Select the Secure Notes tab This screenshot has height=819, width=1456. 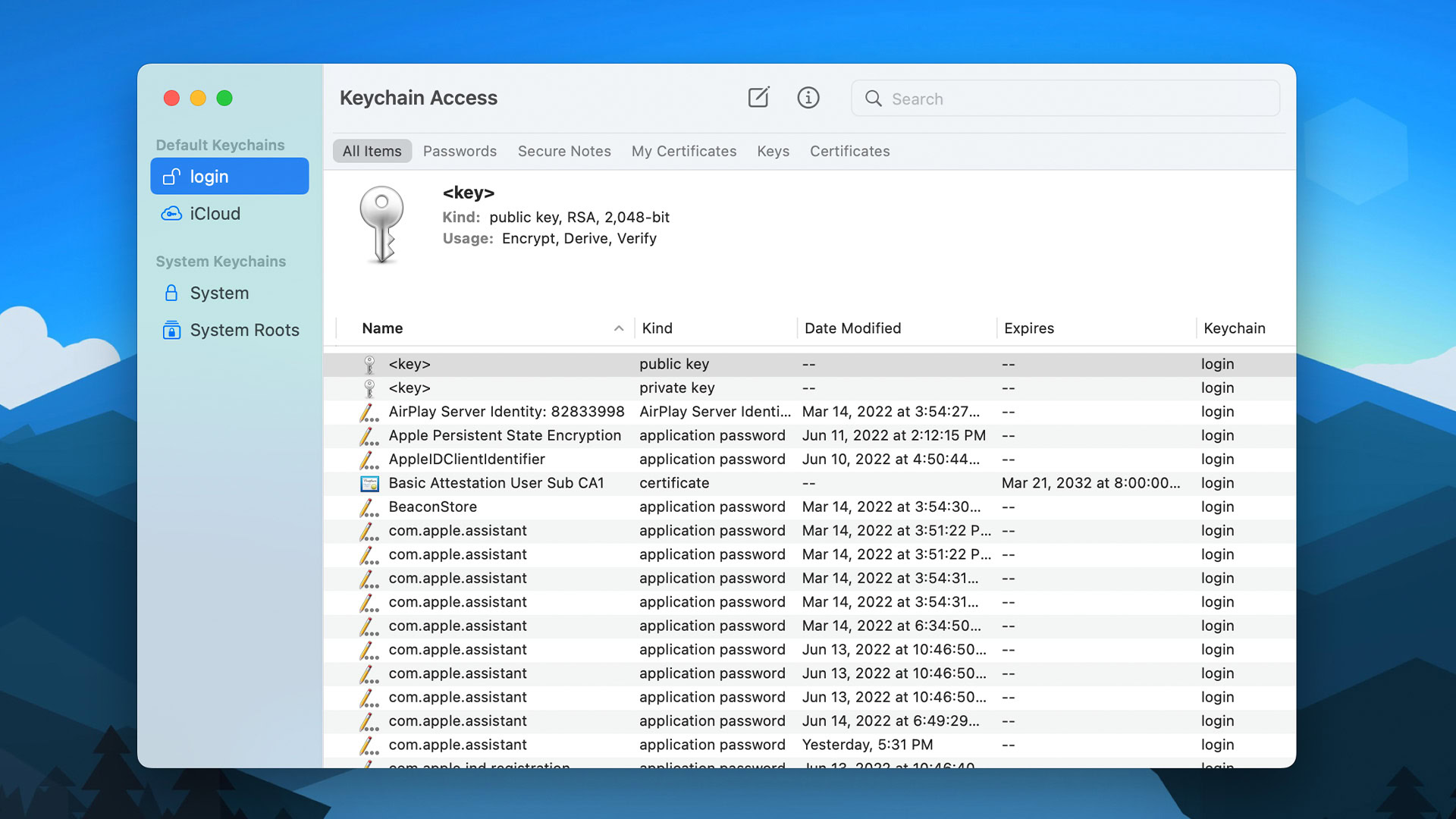pyautogui.click(x=564, y=151)
